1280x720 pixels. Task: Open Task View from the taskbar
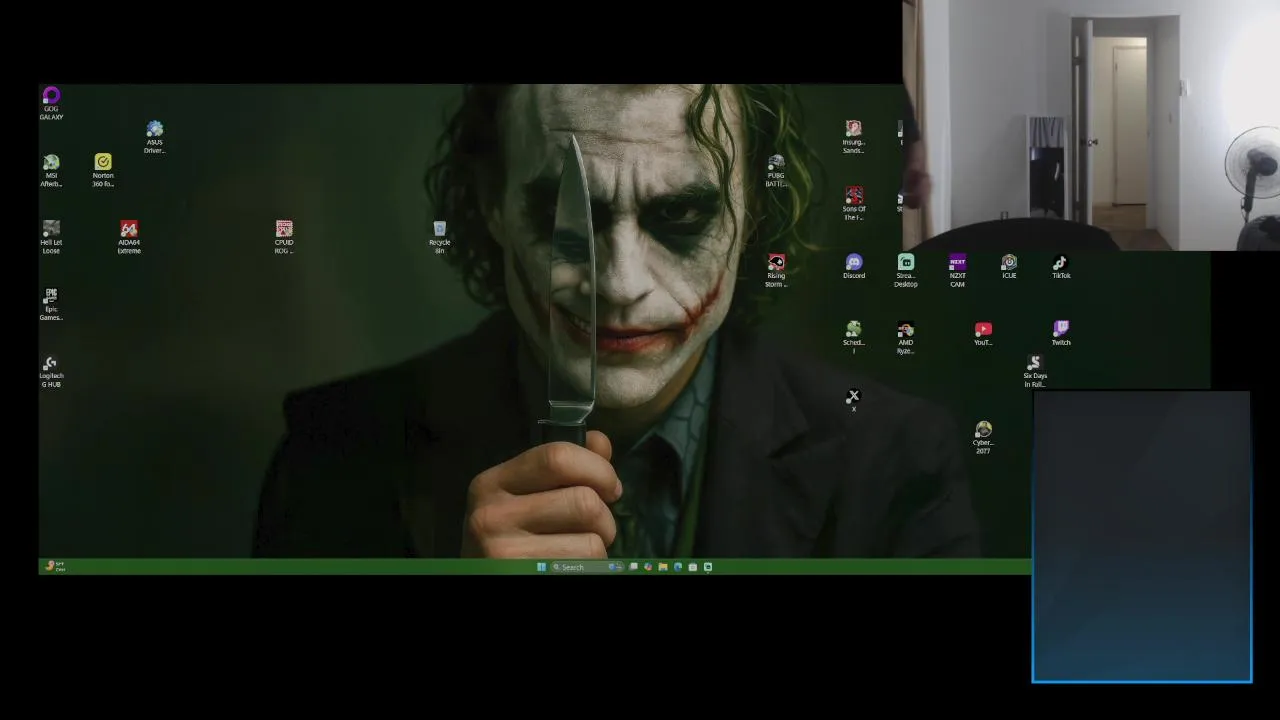pos(633,567)
